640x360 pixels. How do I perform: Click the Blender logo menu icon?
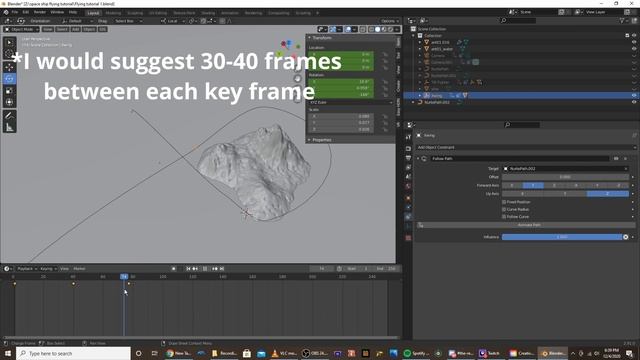[x=6, y=12]
